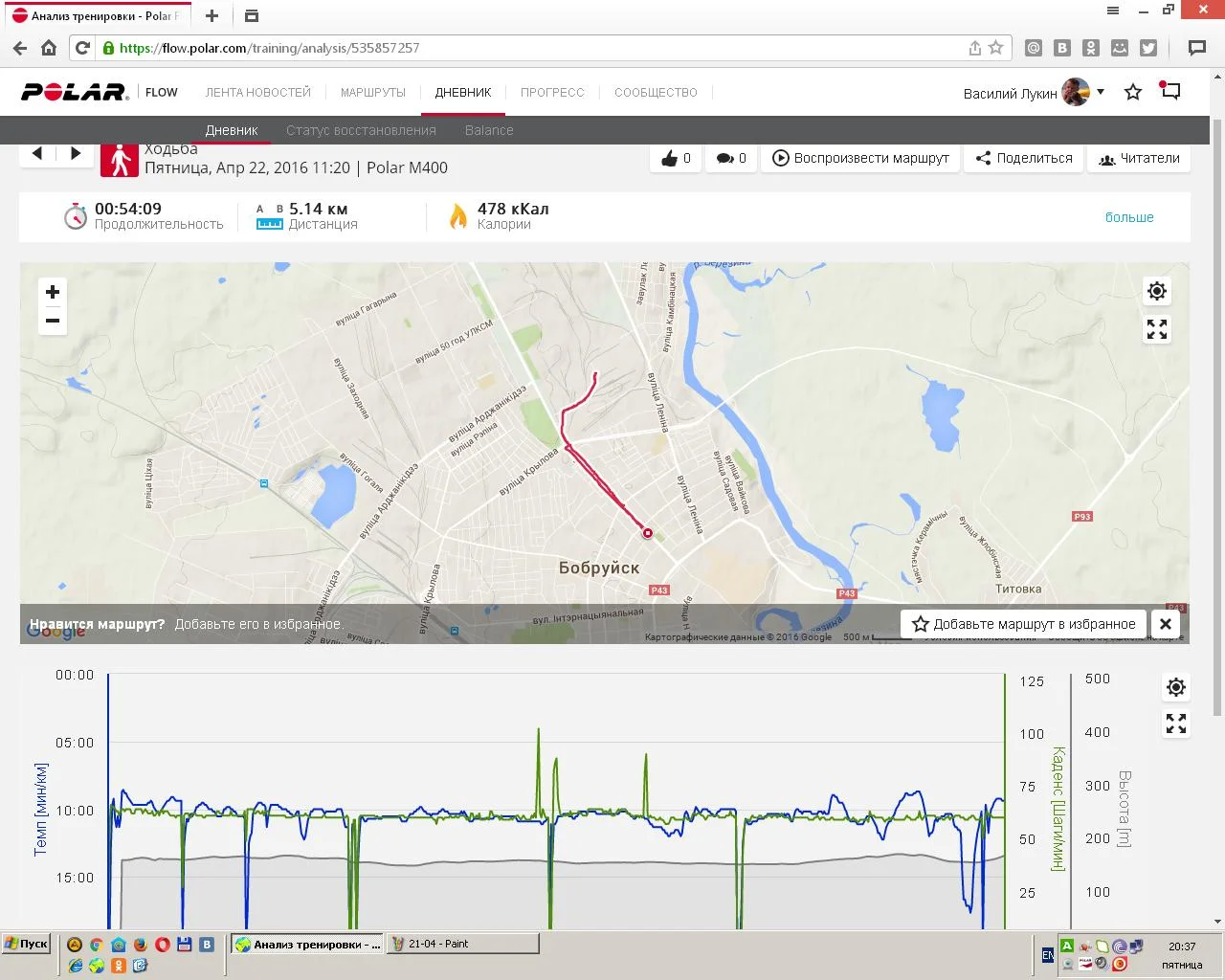Open the browser hamburger menu
This screenshot has height=980, width=1225.
[1113, 11]
